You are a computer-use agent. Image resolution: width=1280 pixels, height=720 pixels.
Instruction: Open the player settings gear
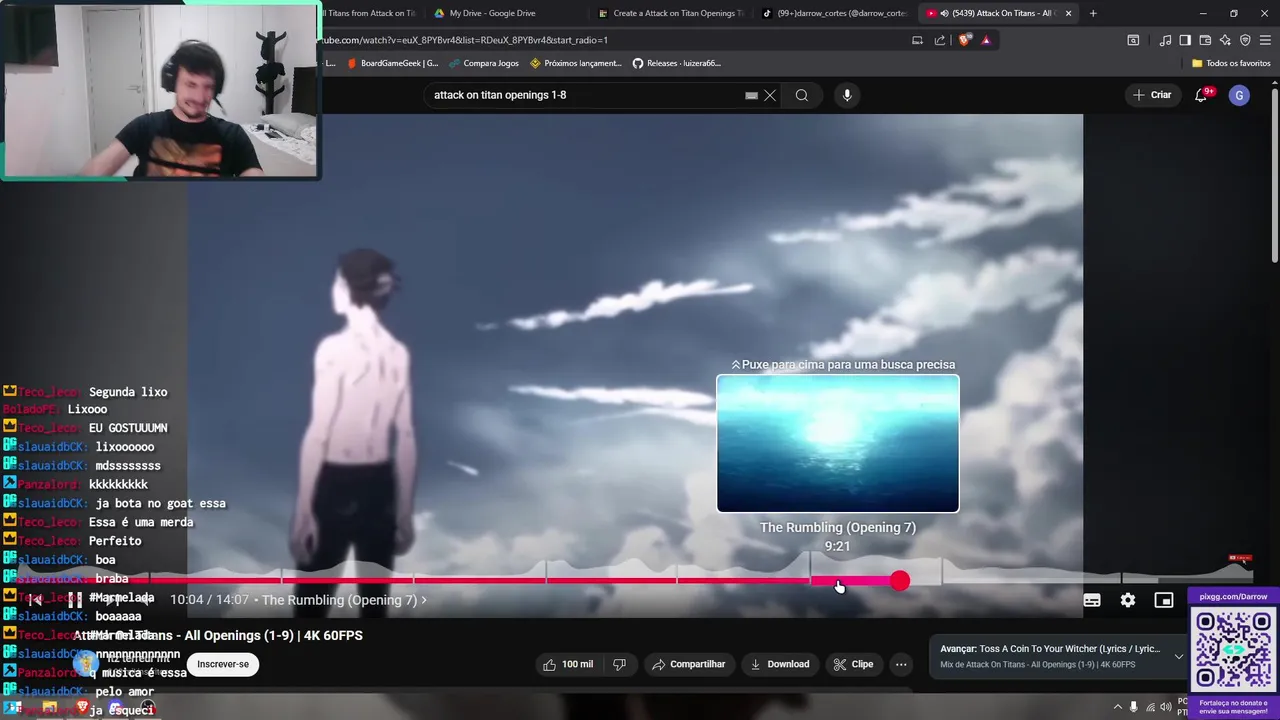click(x=1128, y=600)
